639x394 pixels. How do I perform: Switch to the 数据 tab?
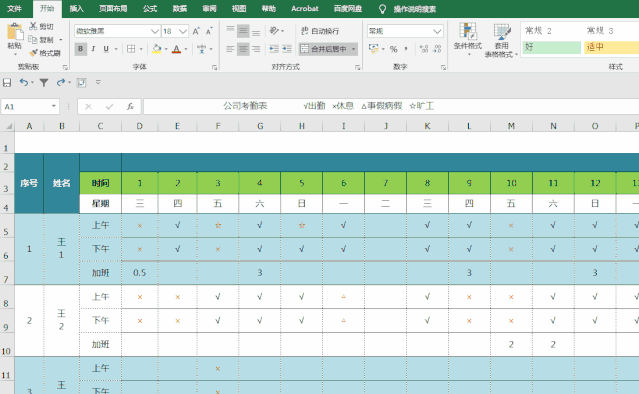point(180,9)
